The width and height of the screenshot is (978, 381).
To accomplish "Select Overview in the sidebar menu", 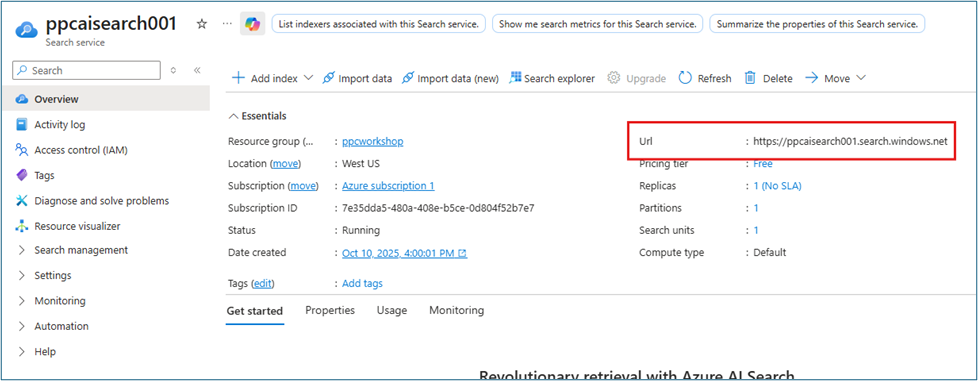I will point(105,99).
